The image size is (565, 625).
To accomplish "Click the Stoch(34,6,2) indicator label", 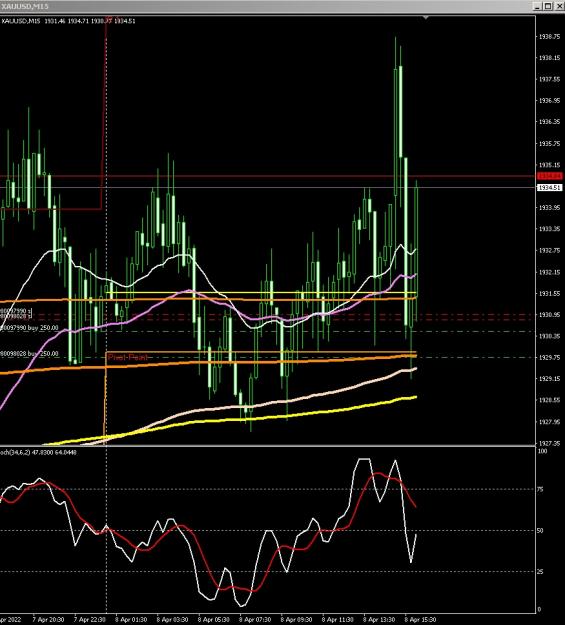I will pyautogui.click(x=38, y=452).
